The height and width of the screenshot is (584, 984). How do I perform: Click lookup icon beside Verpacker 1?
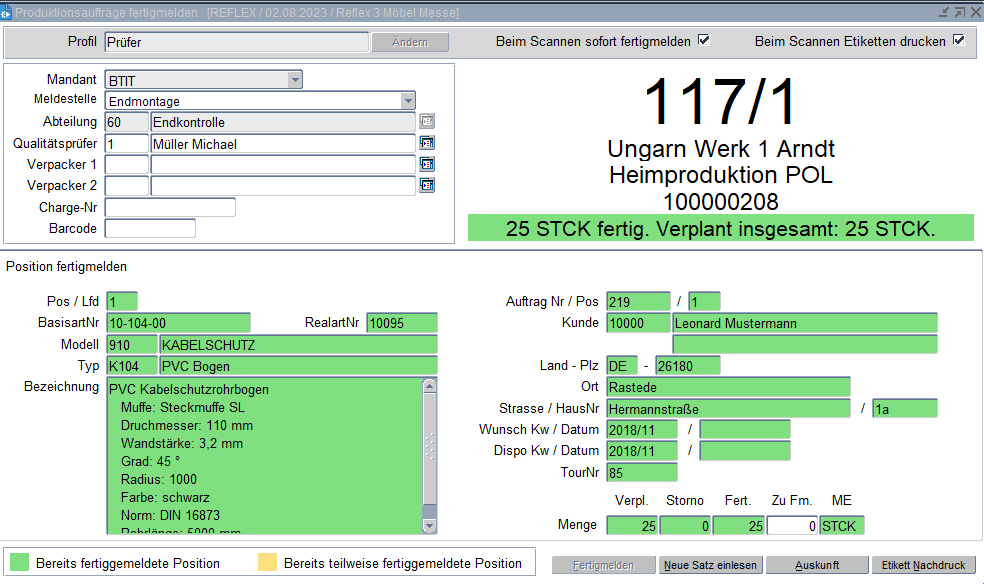point(427,164)
